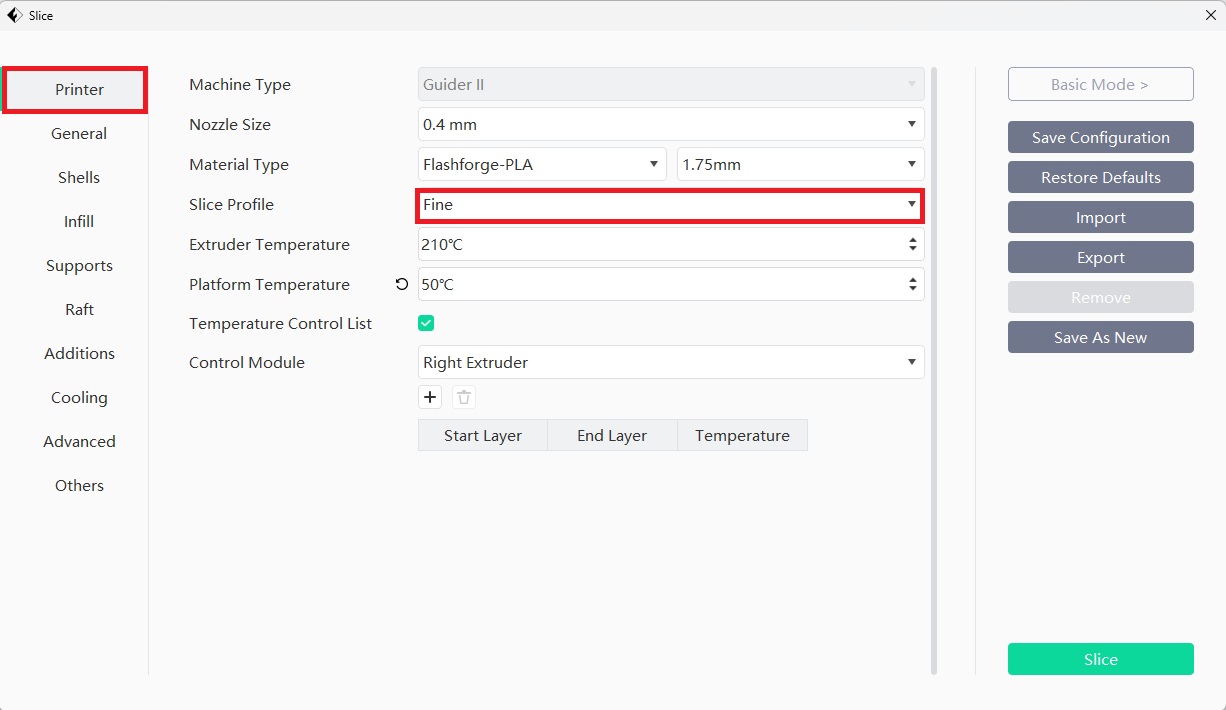The height and width of the screenshot is (710, 1226).
Task: Click the reset arrow beside Platform Temperature
Action: tap(402, 284)
